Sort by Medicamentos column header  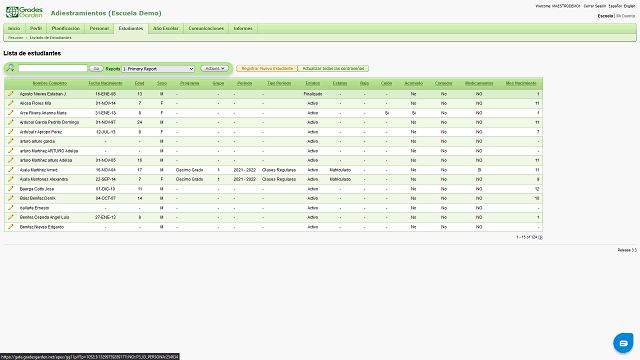pyautogui.click(x=479, y=83)
